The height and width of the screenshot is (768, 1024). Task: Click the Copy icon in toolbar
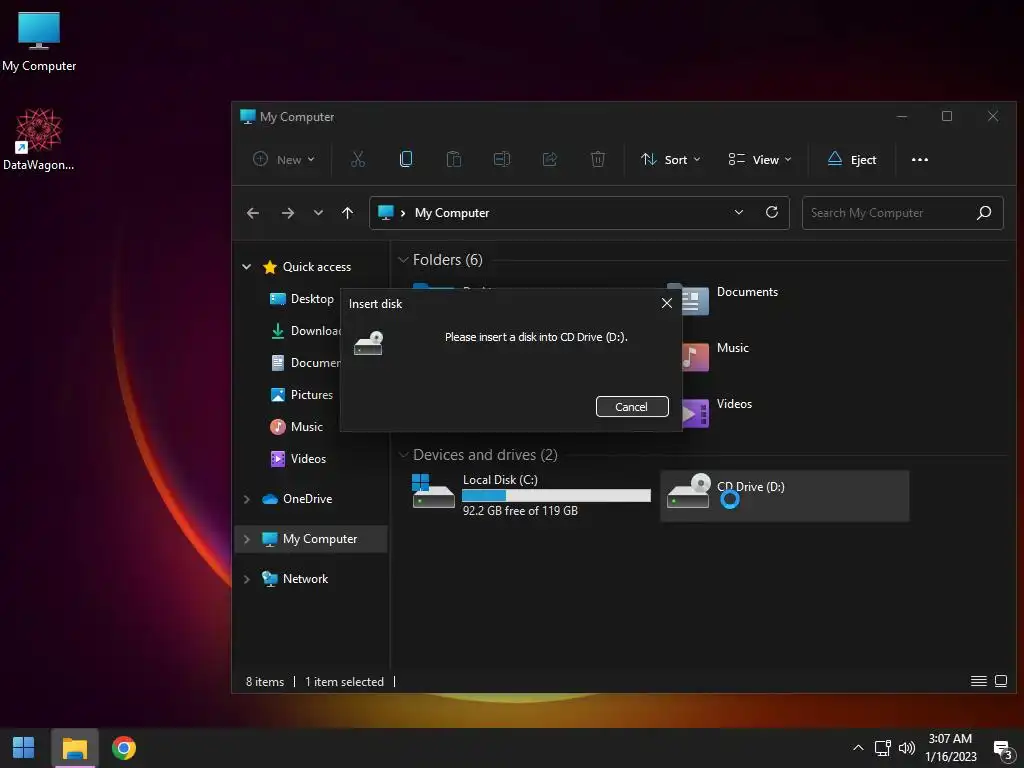(x=406, y=159)
